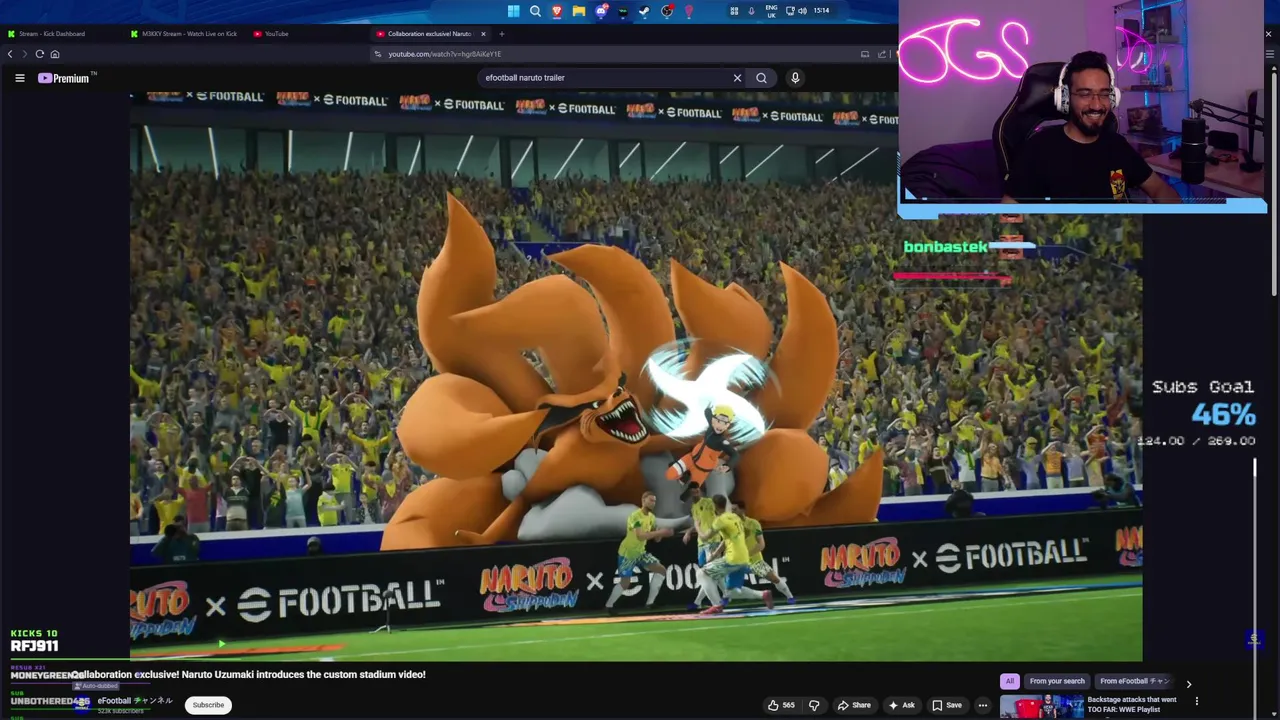Open the eFootball channel name link

point(134,701)
